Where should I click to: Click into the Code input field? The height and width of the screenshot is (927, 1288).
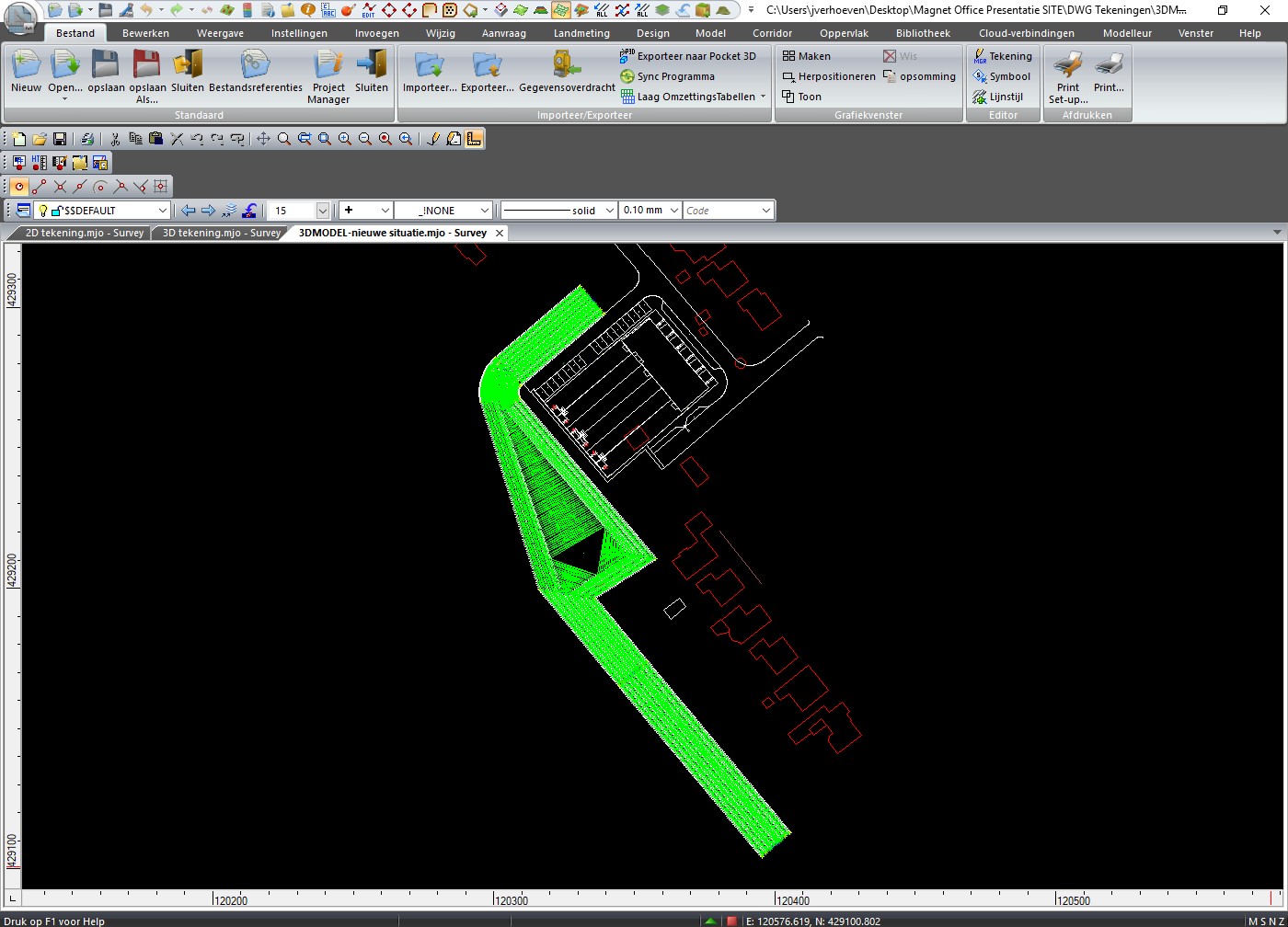(x=720, y=211)
